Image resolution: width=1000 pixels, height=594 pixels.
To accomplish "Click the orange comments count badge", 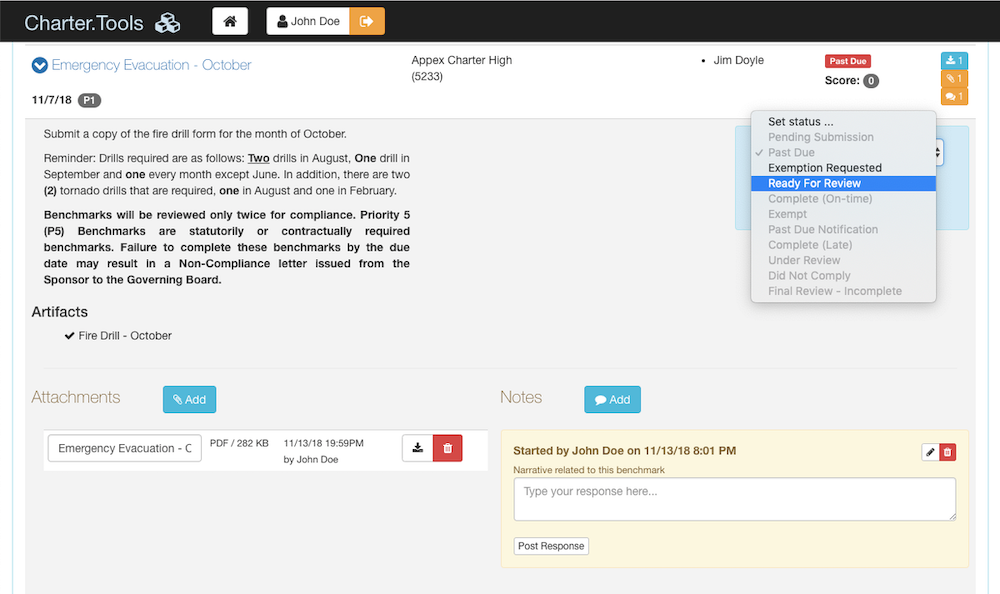I will coord(954,96).
